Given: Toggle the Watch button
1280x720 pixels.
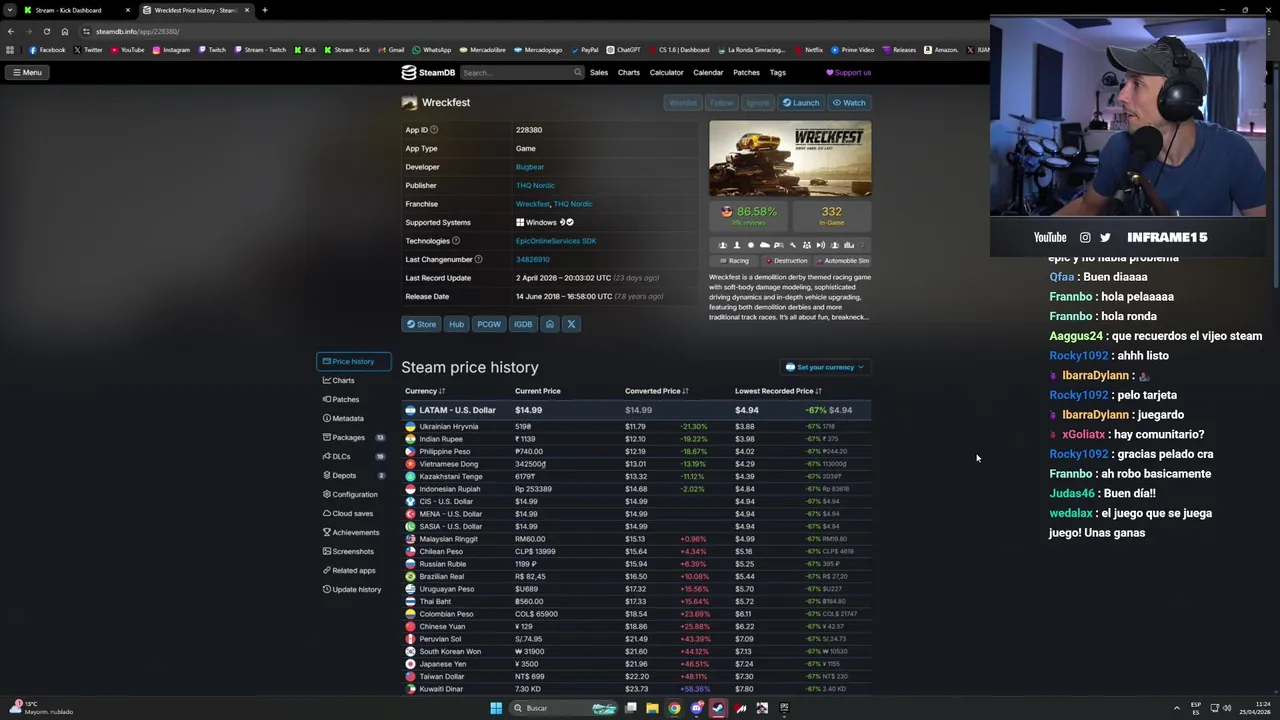Looking at the screenshot, I should (x=849, y=102).
